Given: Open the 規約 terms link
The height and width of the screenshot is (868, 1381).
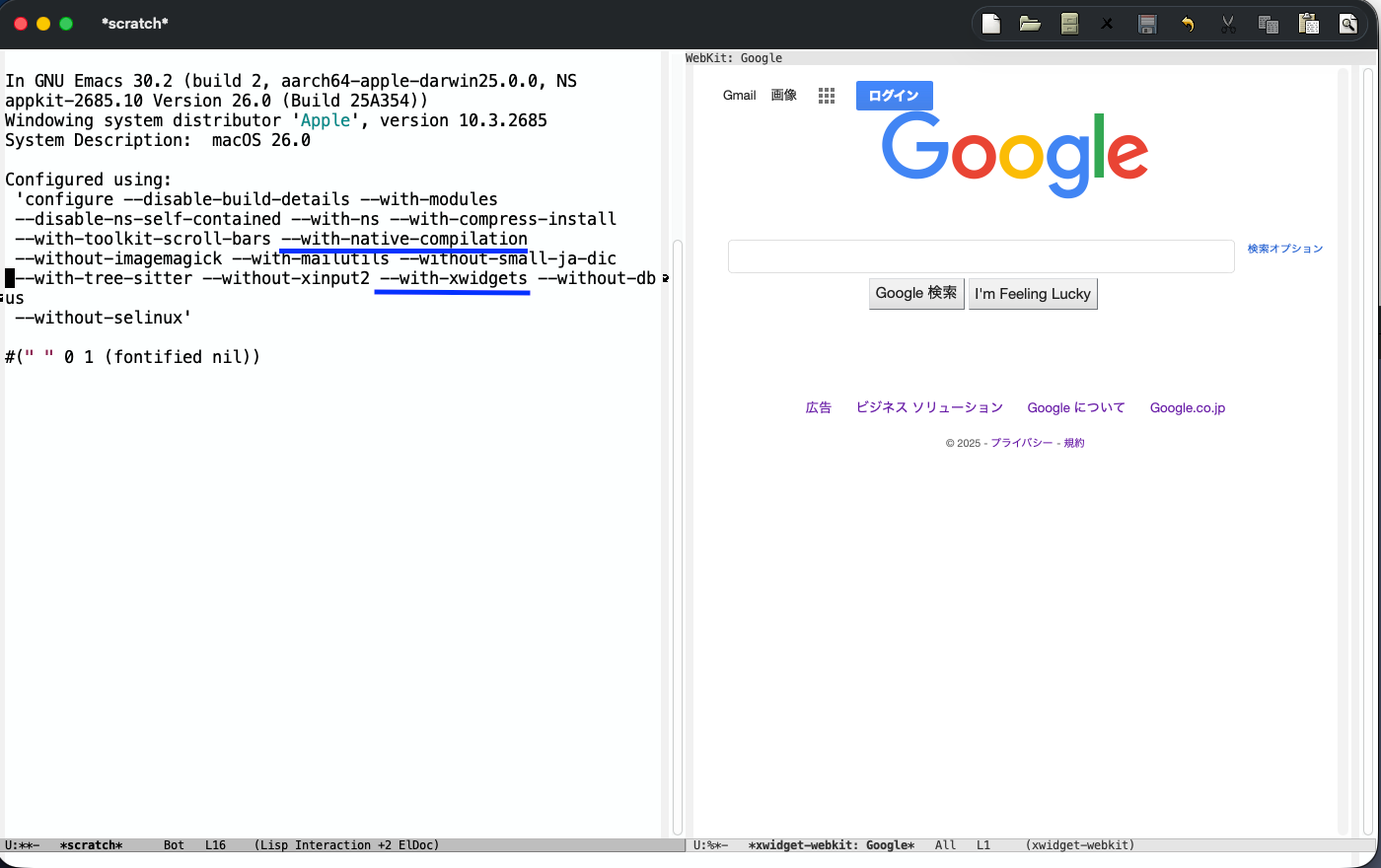Looking at the screenshot, I should pos(1074,443).
